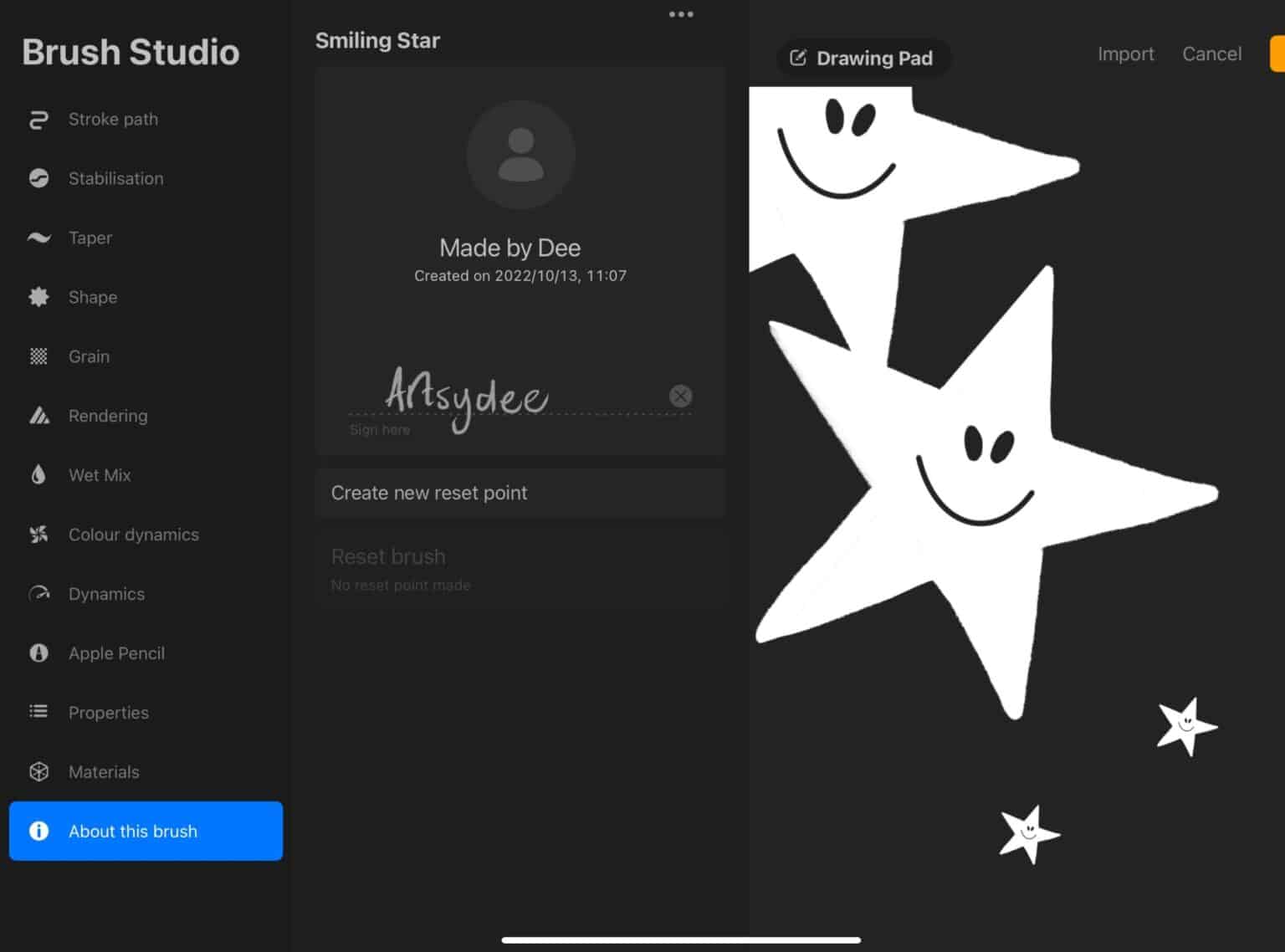Import a brush file
Screen dimensions: 1285x952
tap(1125, 54)
